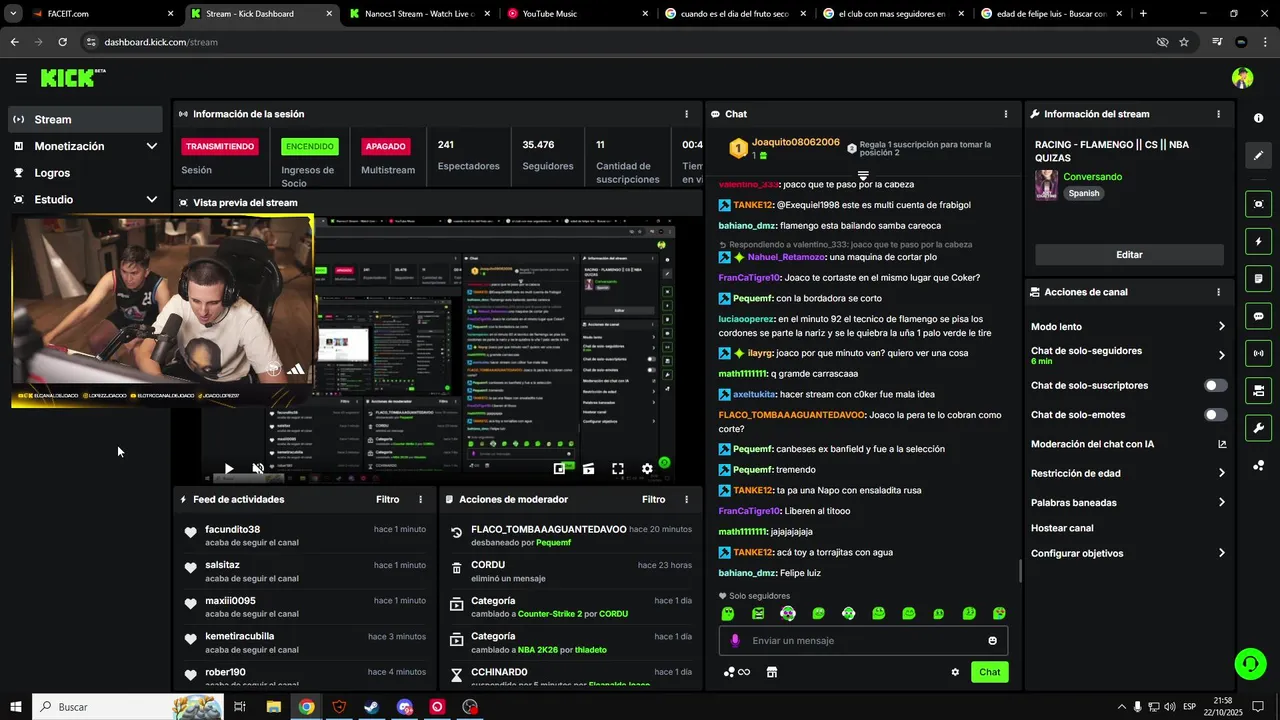
Task: Enter fullscreen on the stream preview
Action: pos(618,468)
